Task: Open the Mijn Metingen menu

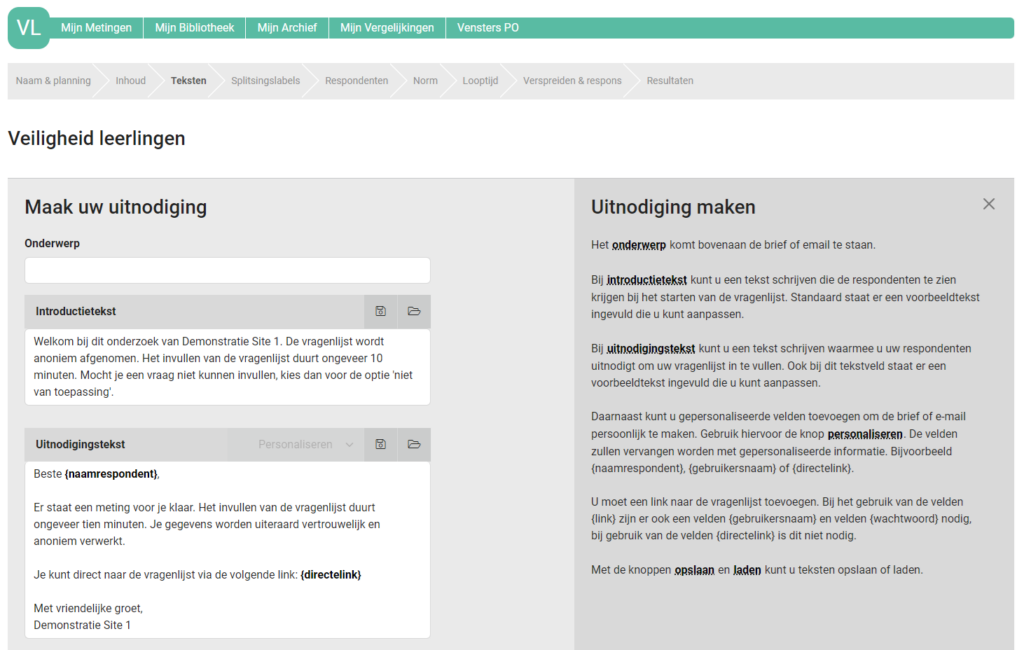Action: (x=96, y=28)
